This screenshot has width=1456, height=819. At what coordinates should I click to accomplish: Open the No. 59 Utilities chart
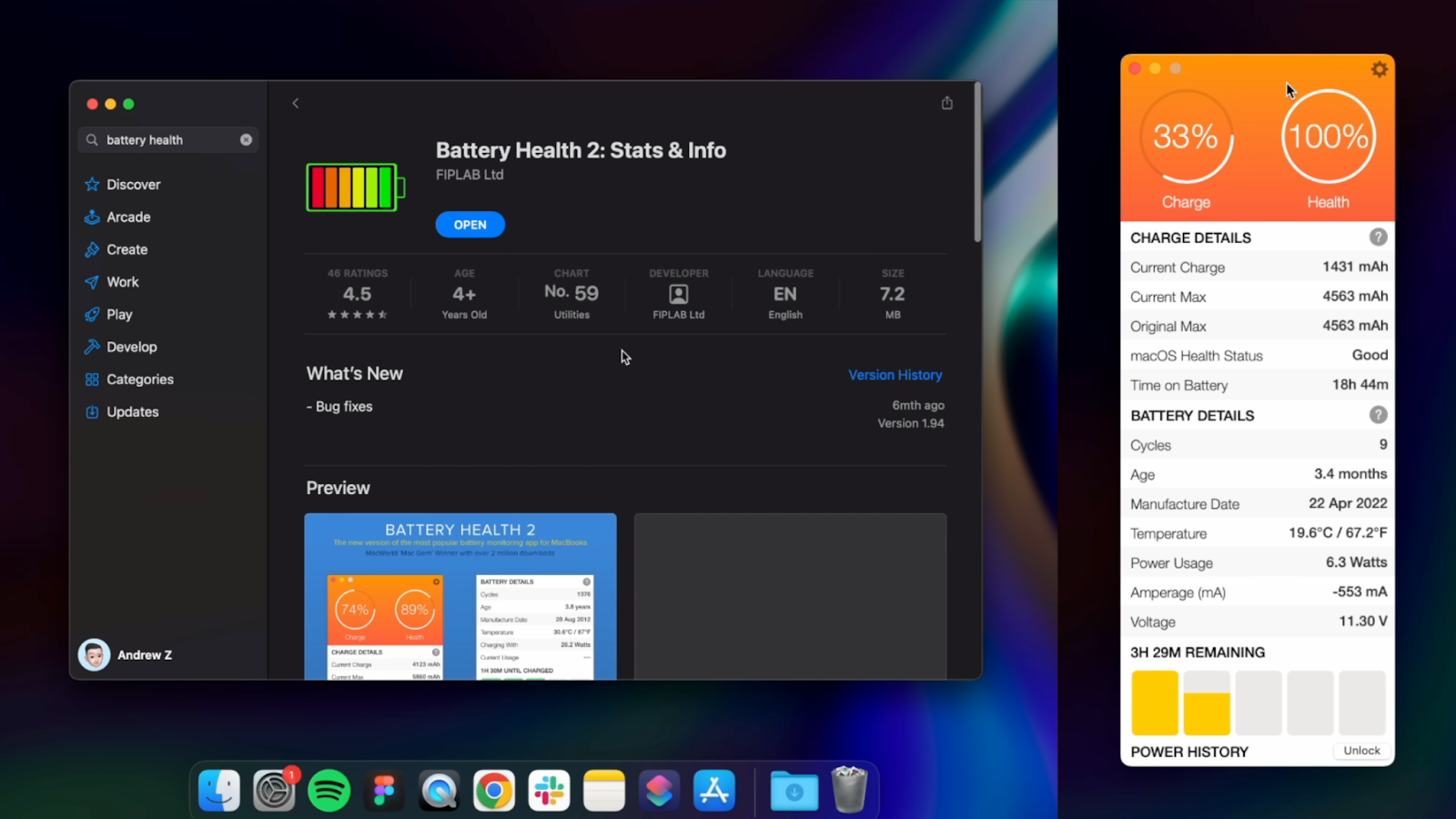571,294
